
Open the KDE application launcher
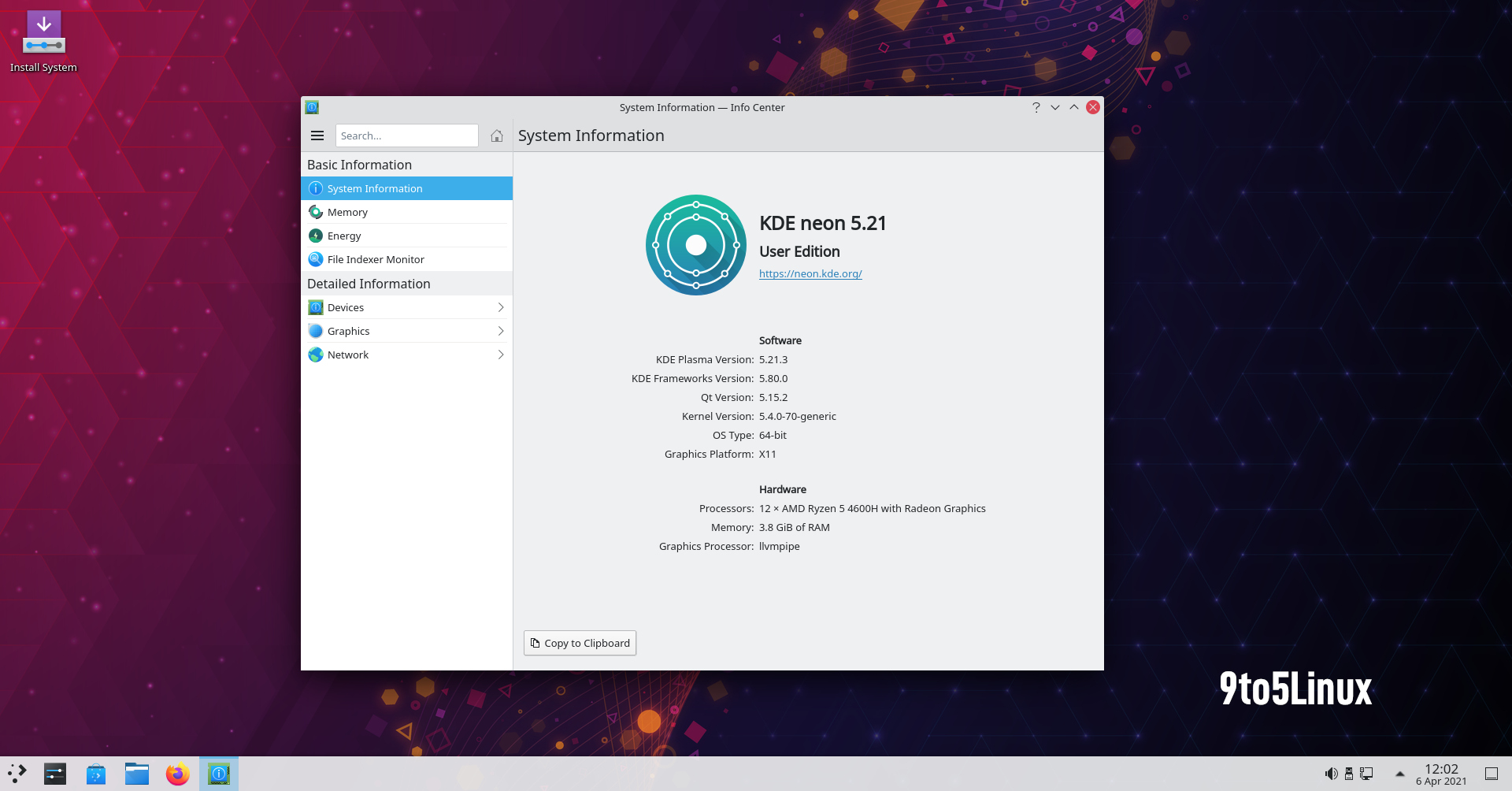(17, 773)
